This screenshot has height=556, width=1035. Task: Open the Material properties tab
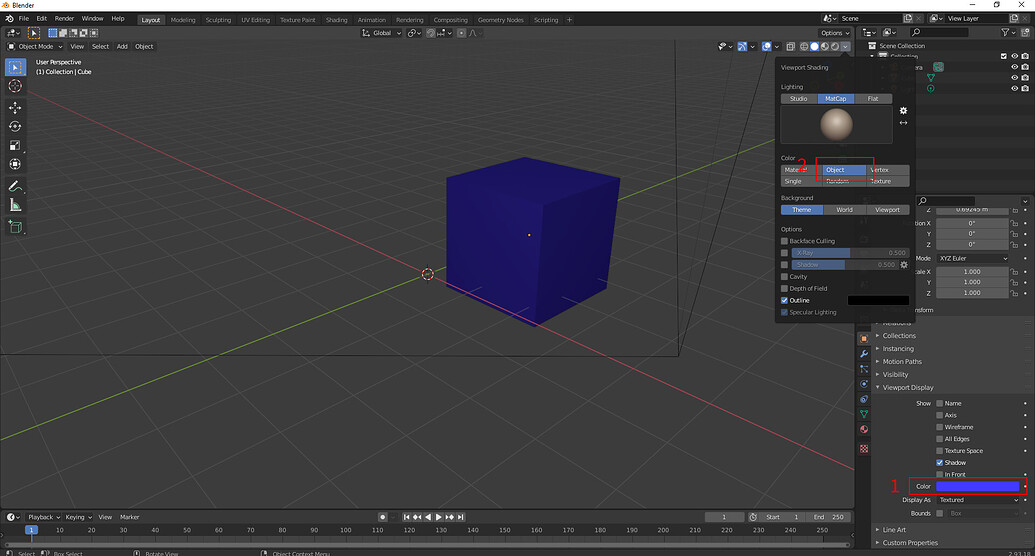point(863,429)
